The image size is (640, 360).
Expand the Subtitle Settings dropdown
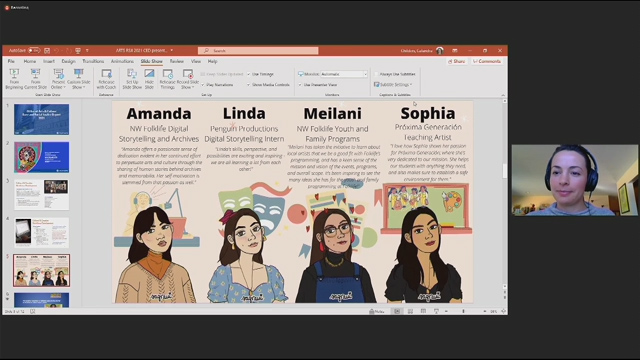393,84
